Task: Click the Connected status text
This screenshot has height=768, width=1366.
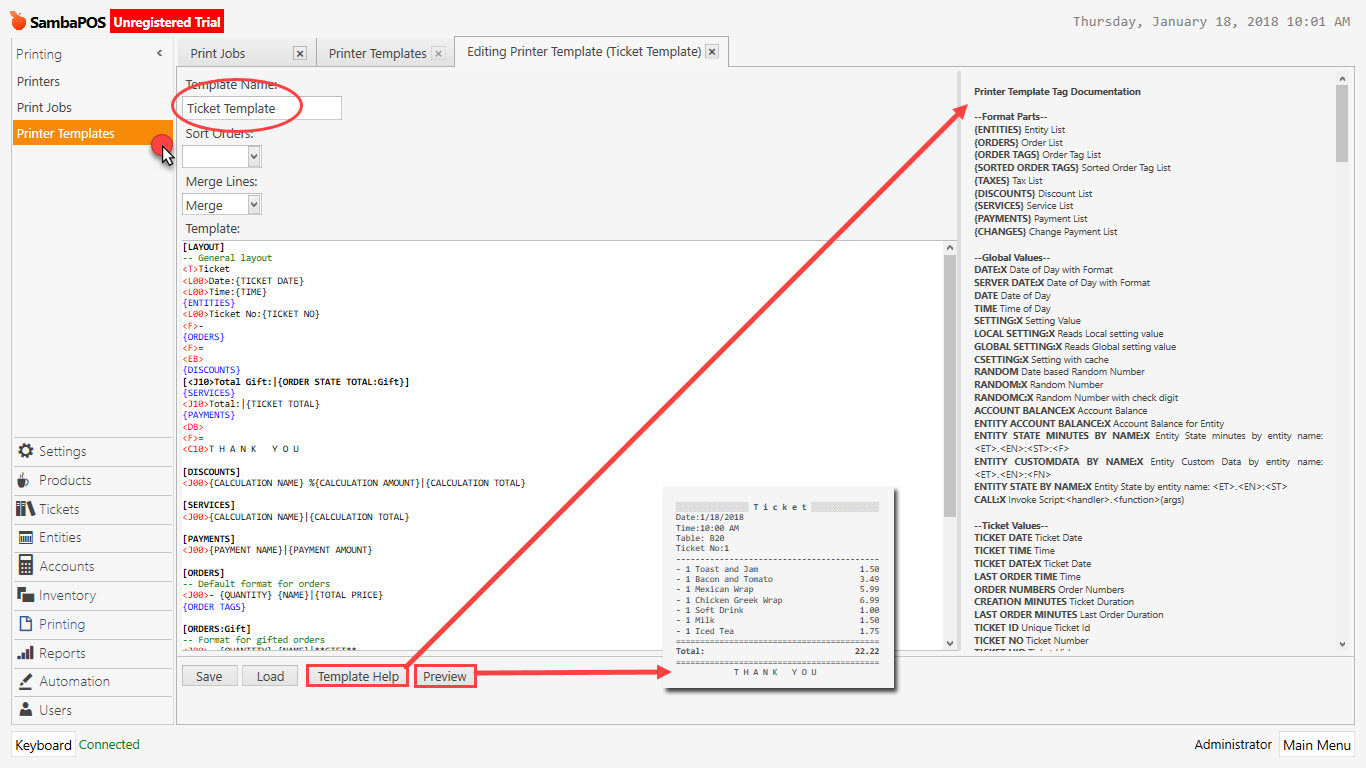Action: point(109,745)
